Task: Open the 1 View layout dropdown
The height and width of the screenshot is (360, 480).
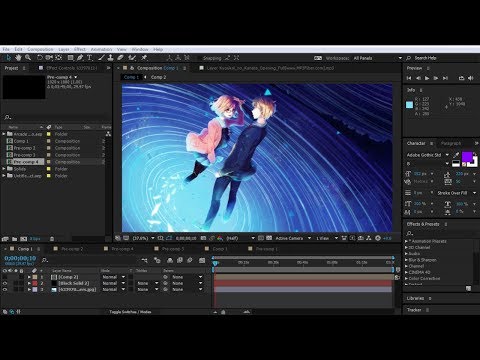Action: [x=327, y=238]
